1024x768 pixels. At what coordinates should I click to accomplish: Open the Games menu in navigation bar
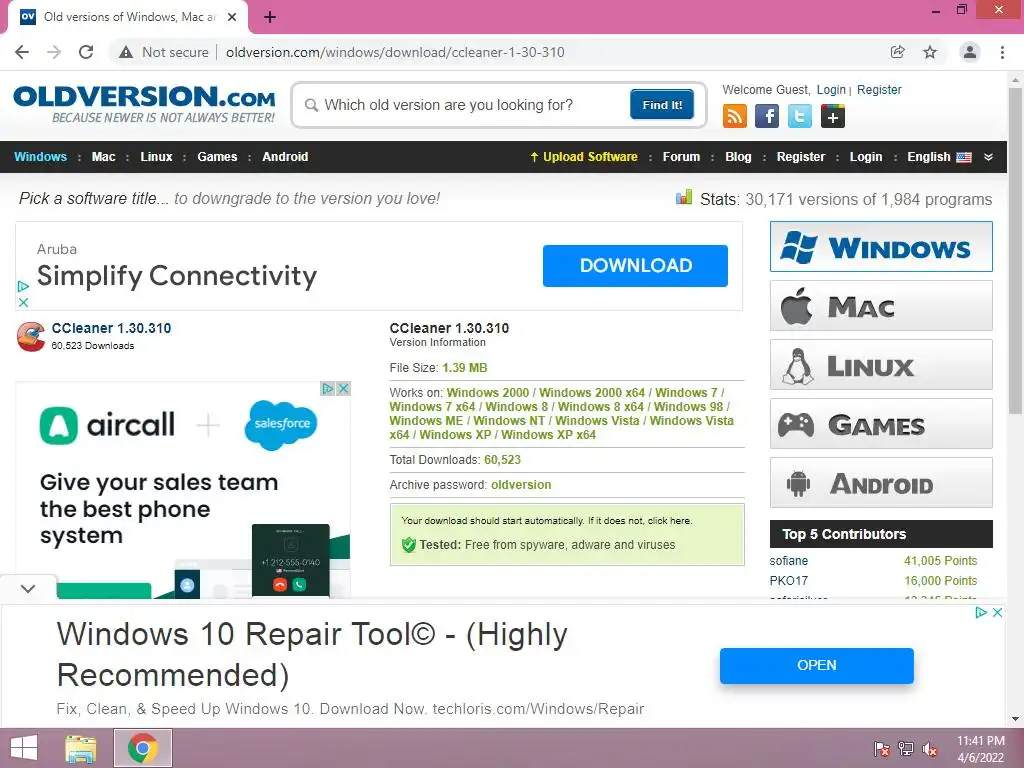tap(217, 157)
